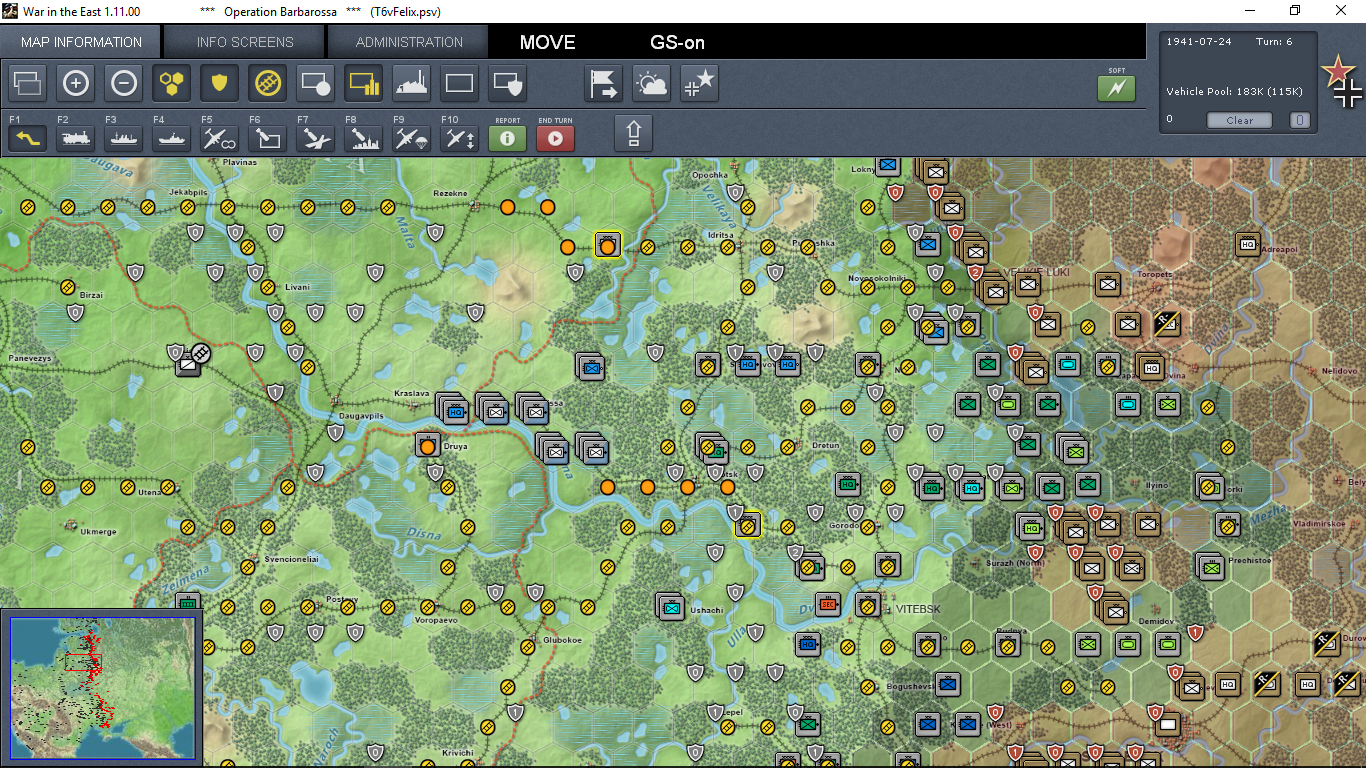Toggle the rectangle-with-circle map overlay

(316, 84)
